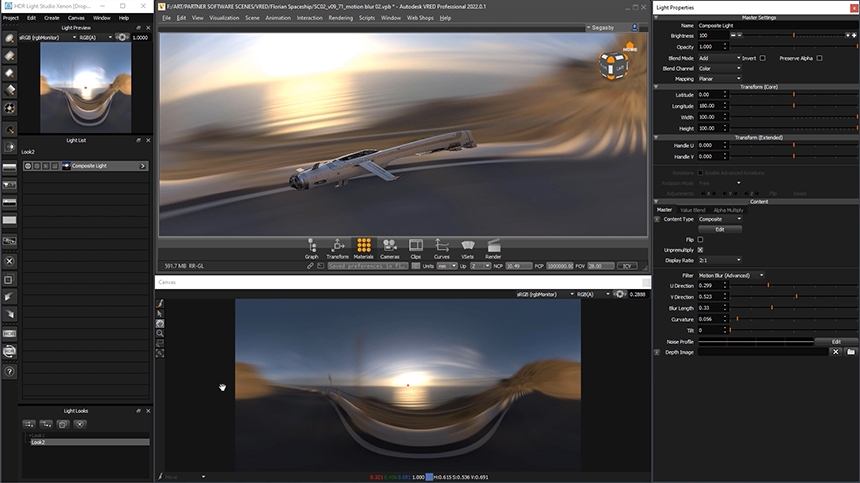Open the VSets module in VRED
Image resolution: width=860 pixels, height=483 pixels.
(467, 248)
